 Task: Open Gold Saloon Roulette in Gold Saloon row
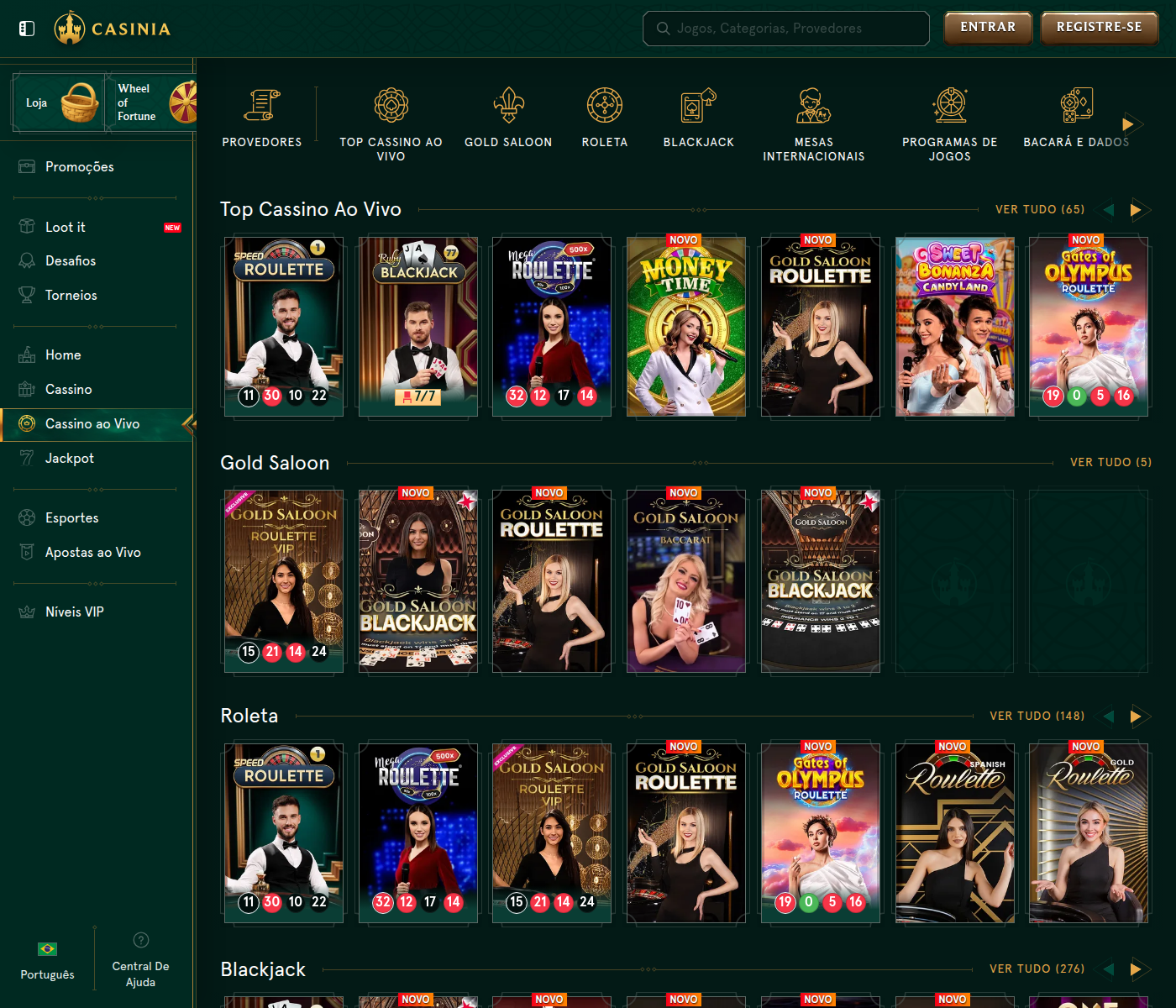point(552,581)
